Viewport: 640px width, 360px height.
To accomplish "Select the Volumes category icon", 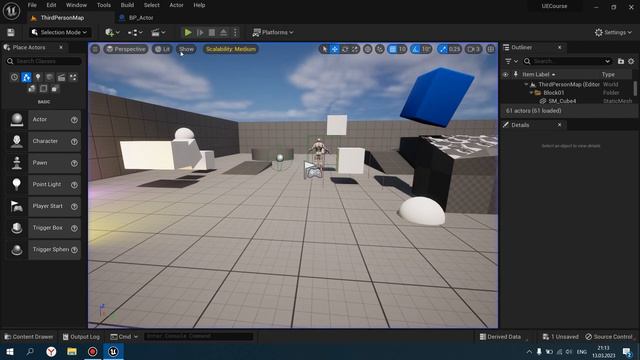I will [43, 89].
